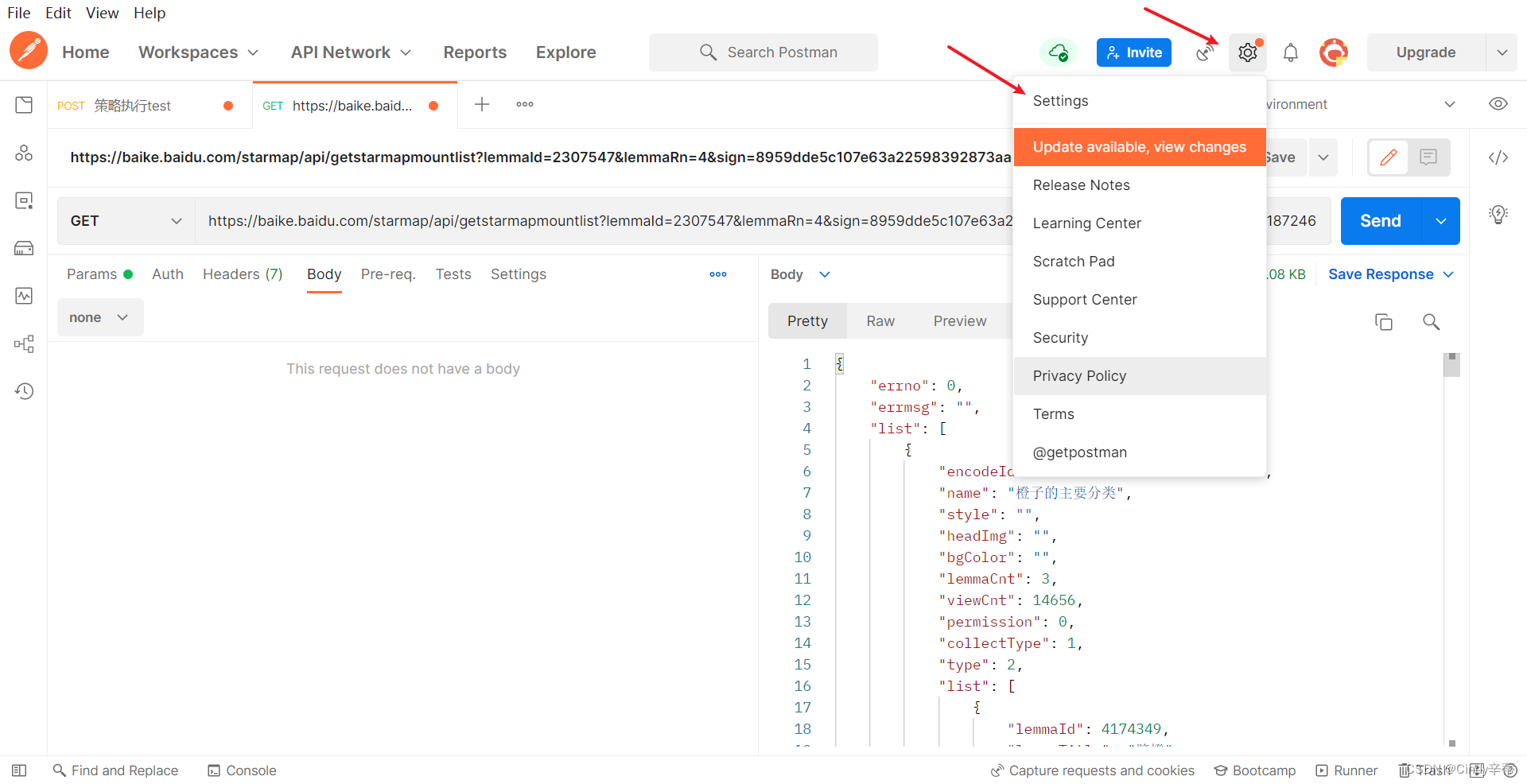The image size is (1527, 784).
Task: Open Collections in the left sidebar
Action: point(24,105)
